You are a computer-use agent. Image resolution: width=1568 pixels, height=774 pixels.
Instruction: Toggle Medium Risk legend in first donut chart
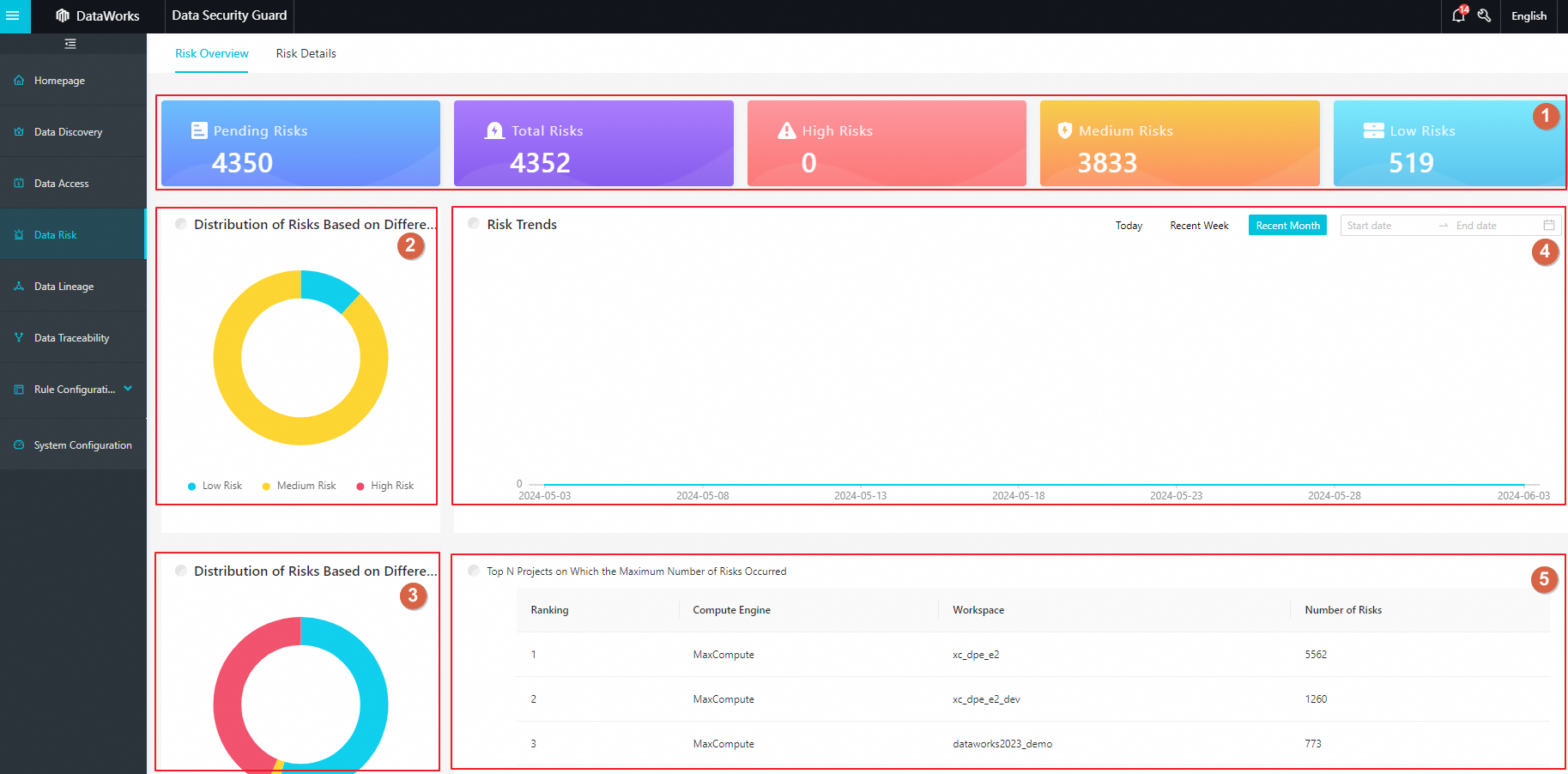(x=299, y=486)
